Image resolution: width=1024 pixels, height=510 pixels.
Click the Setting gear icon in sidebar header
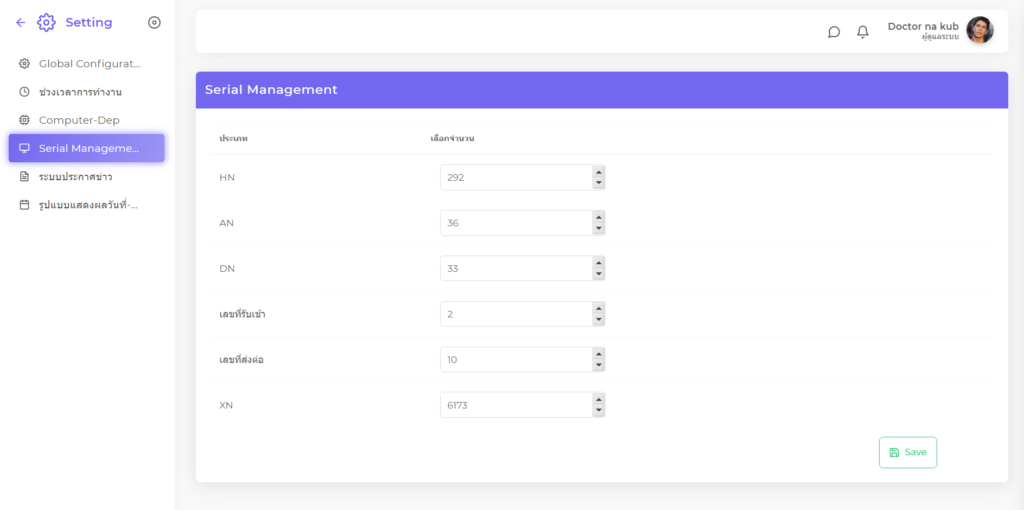coord(46,22)
